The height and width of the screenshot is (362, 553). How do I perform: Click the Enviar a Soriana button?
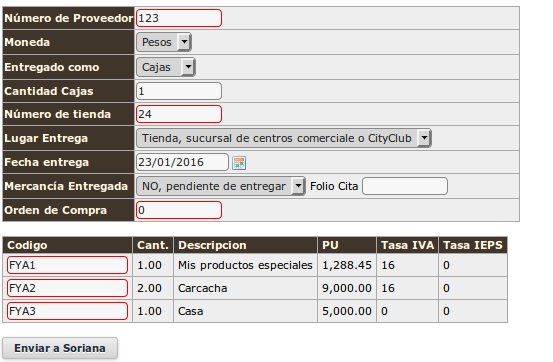(60, 348)
